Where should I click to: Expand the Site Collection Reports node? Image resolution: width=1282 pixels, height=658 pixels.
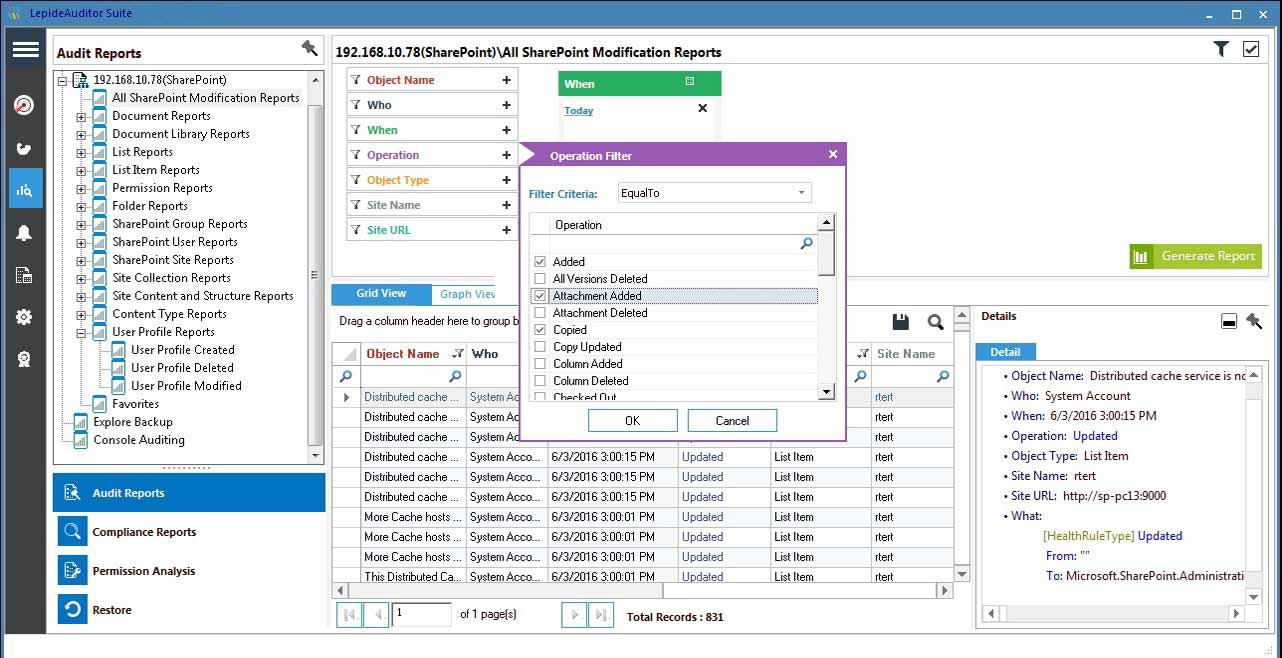click(x=81, y=278)
